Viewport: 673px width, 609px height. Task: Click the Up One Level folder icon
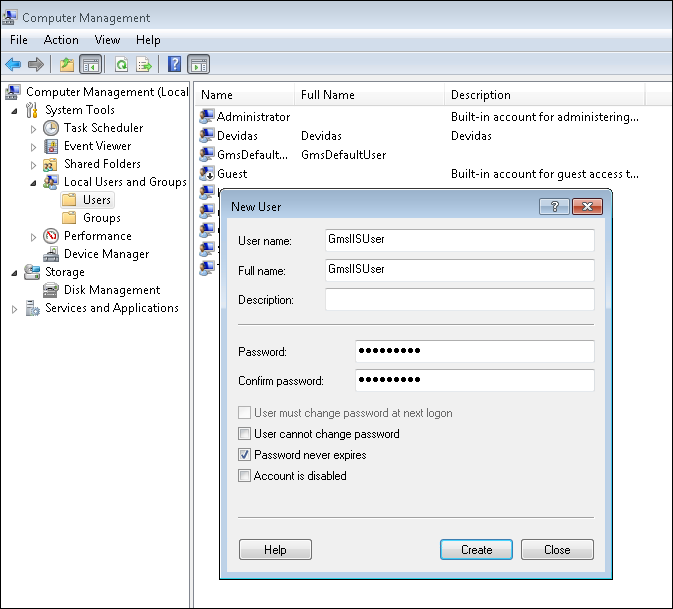click(x=66, y=65)
